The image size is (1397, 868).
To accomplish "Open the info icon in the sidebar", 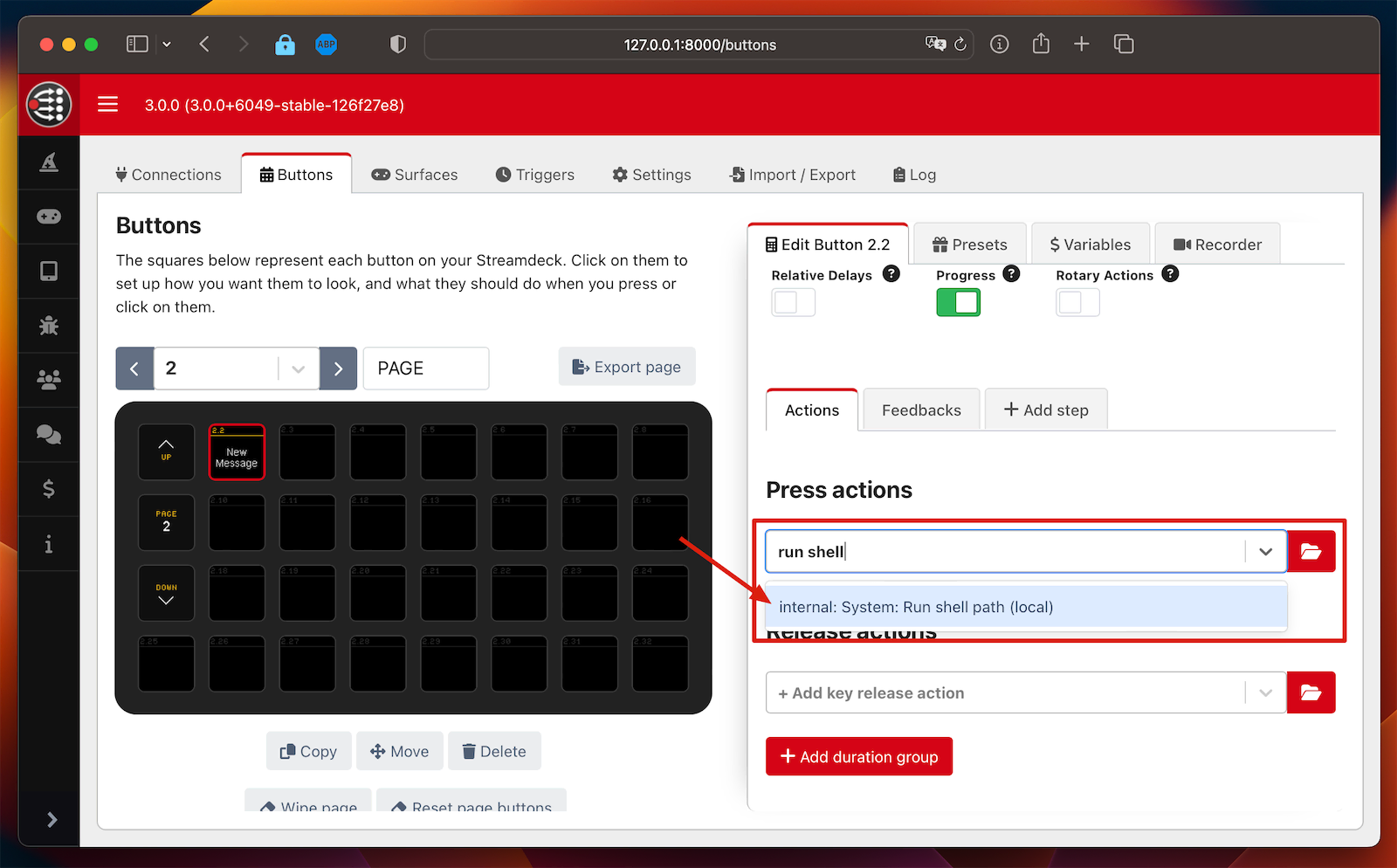I will pyautogui.click(x=49, y=544).
